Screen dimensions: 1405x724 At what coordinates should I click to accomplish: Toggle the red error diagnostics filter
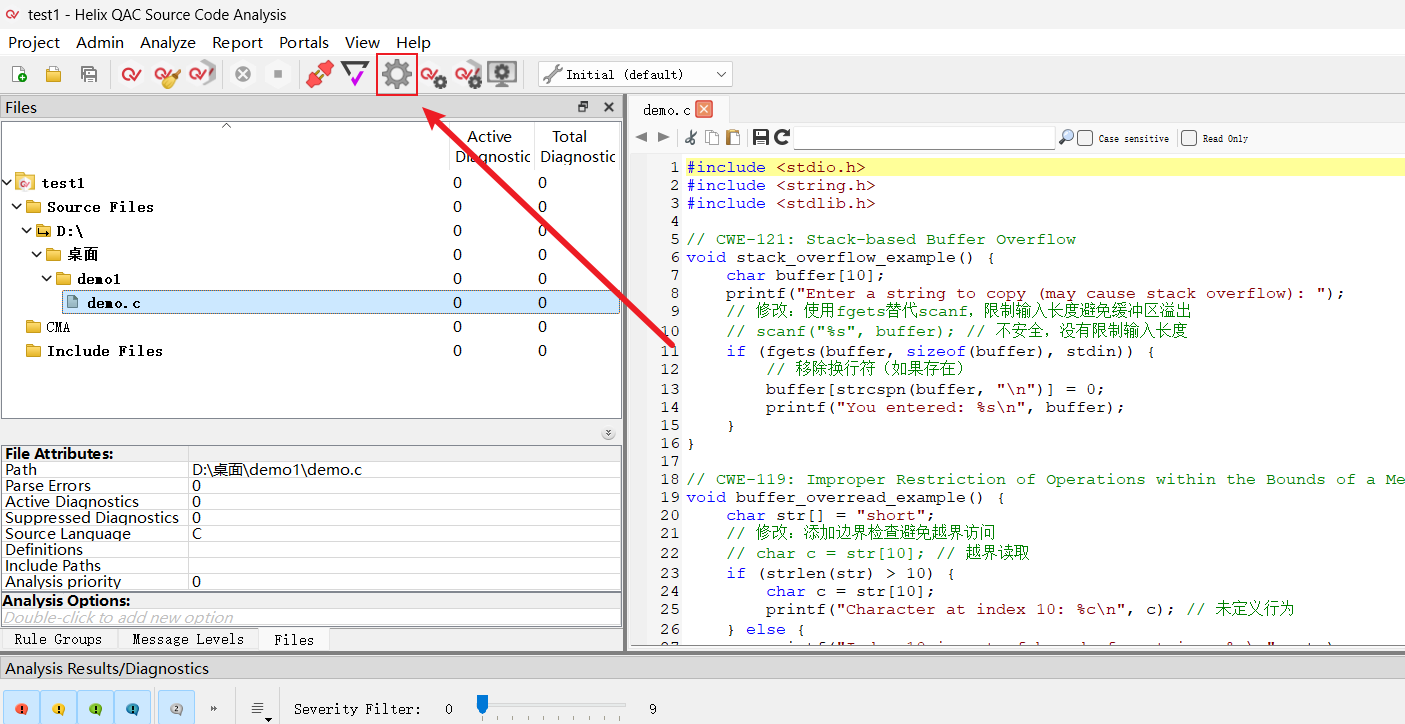21,708
